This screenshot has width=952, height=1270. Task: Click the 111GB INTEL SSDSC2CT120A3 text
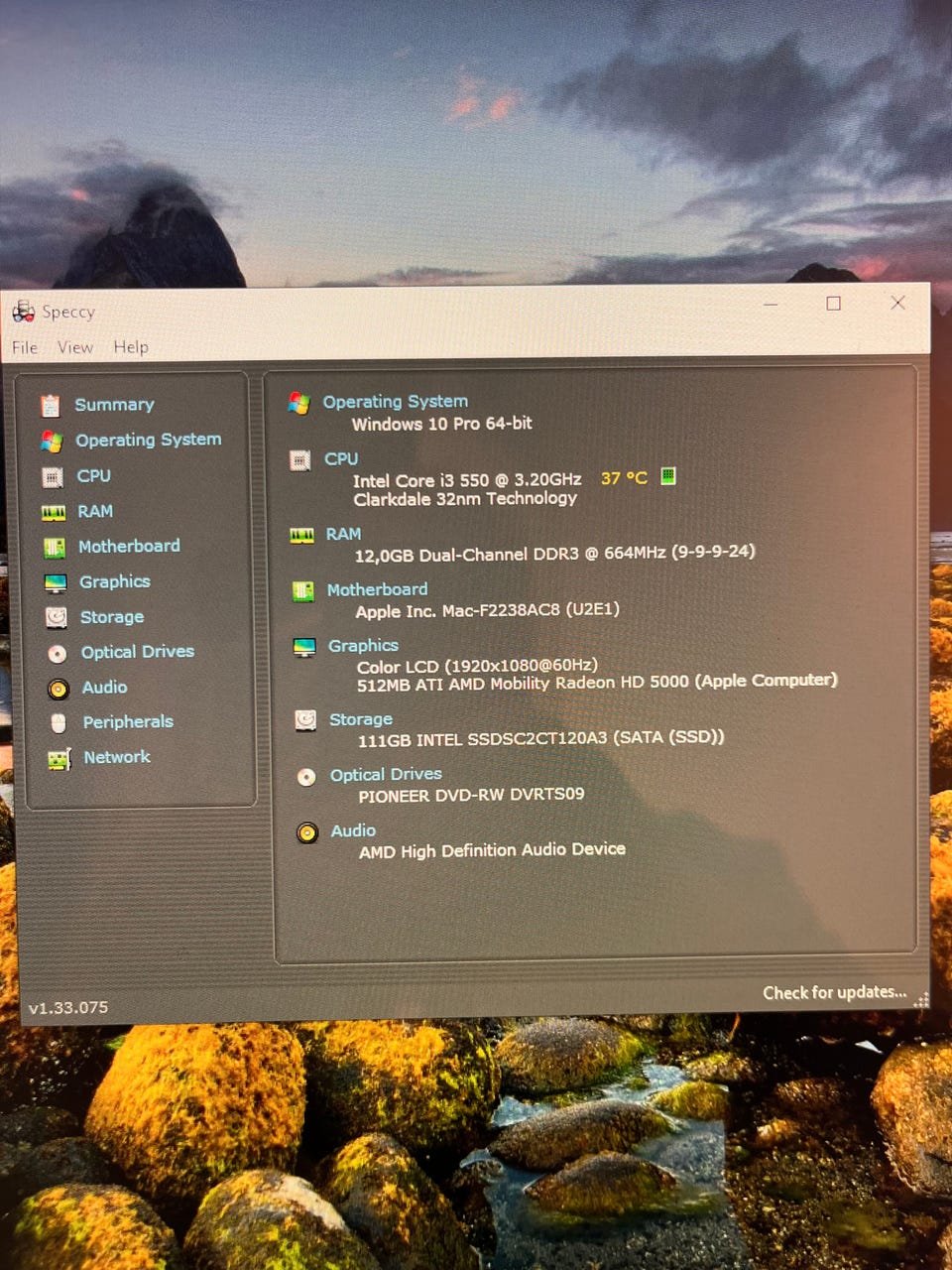540,738
